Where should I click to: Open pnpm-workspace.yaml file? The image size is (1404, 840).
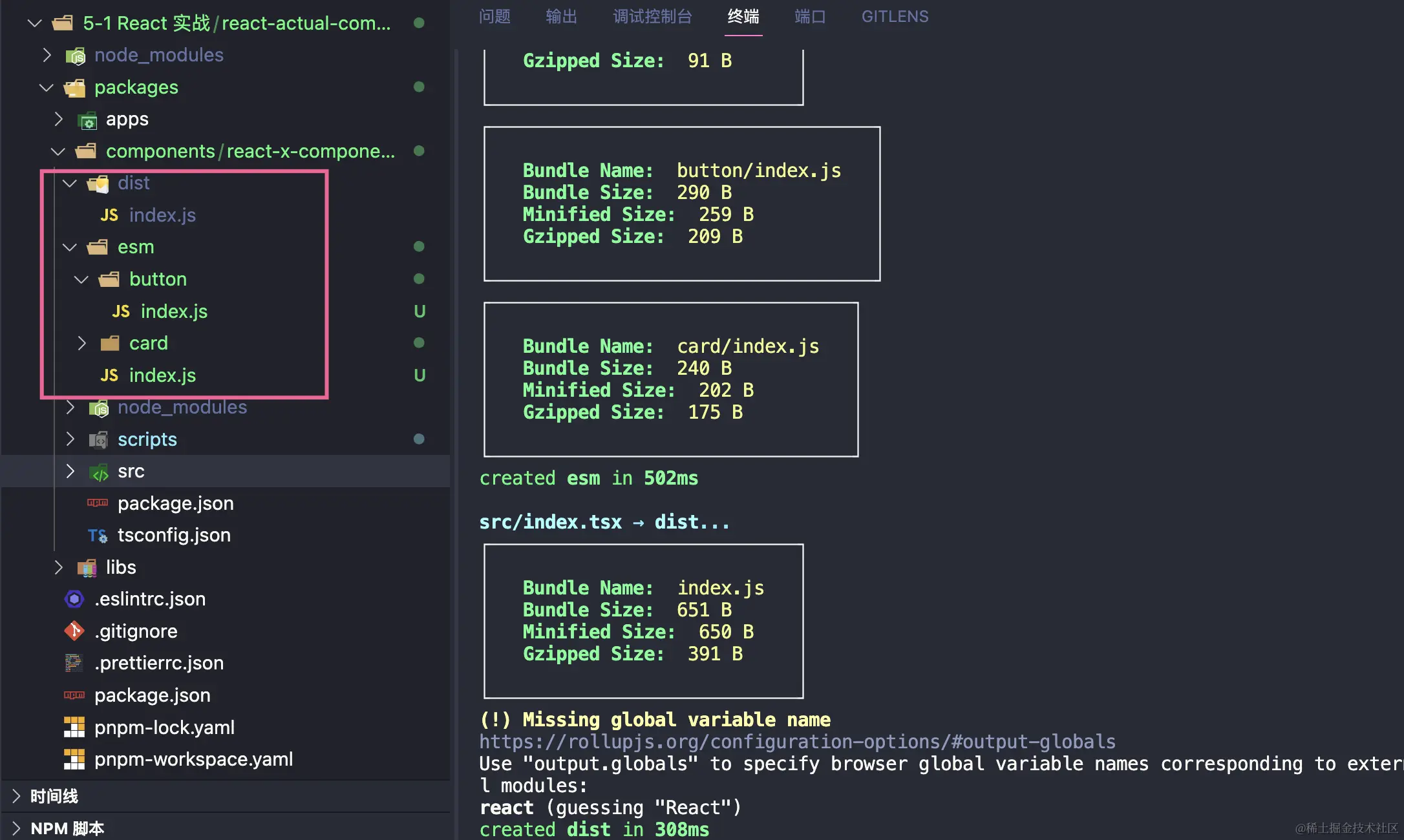coord(193,759)
